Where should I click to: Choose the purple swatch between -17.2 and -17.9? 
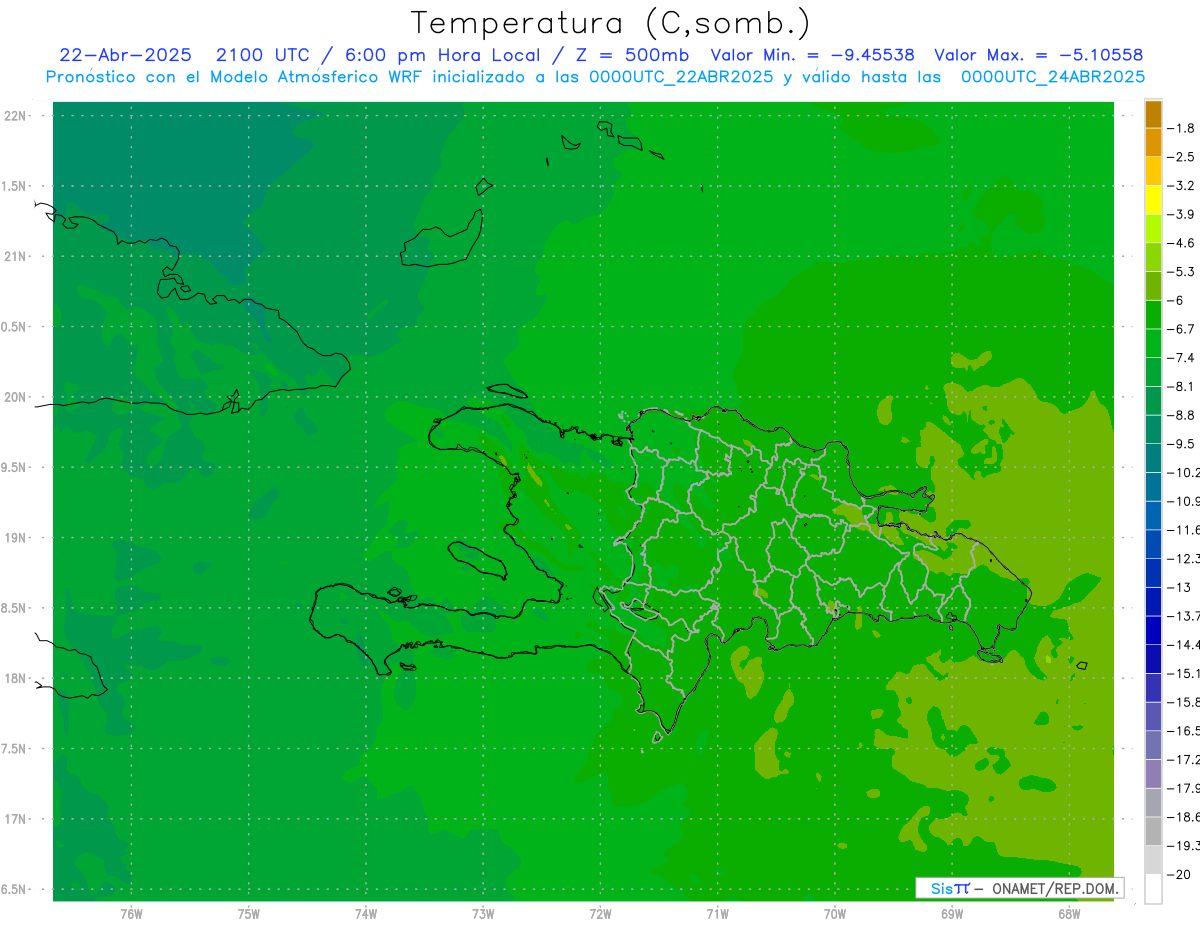tap(1153, 774)
